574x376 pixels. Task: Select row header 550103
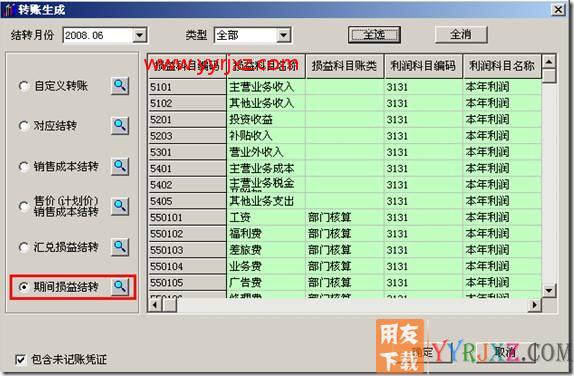(x=187, y=250)
